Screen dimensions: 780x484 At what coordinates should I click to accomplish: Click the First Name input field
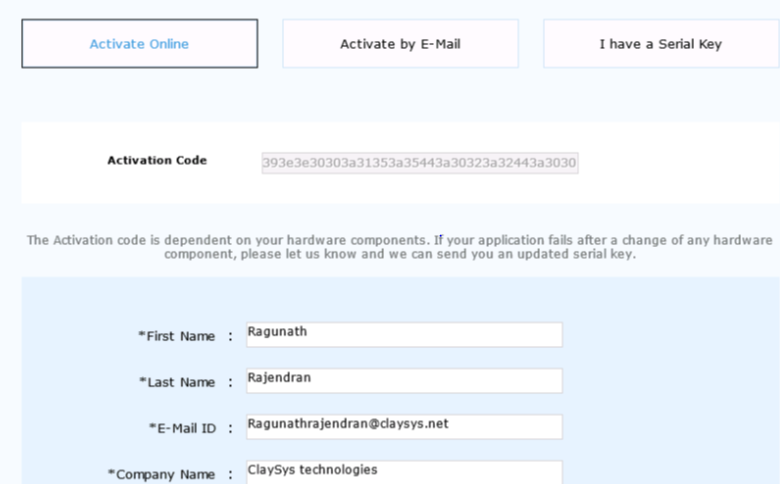coord(404,334)
